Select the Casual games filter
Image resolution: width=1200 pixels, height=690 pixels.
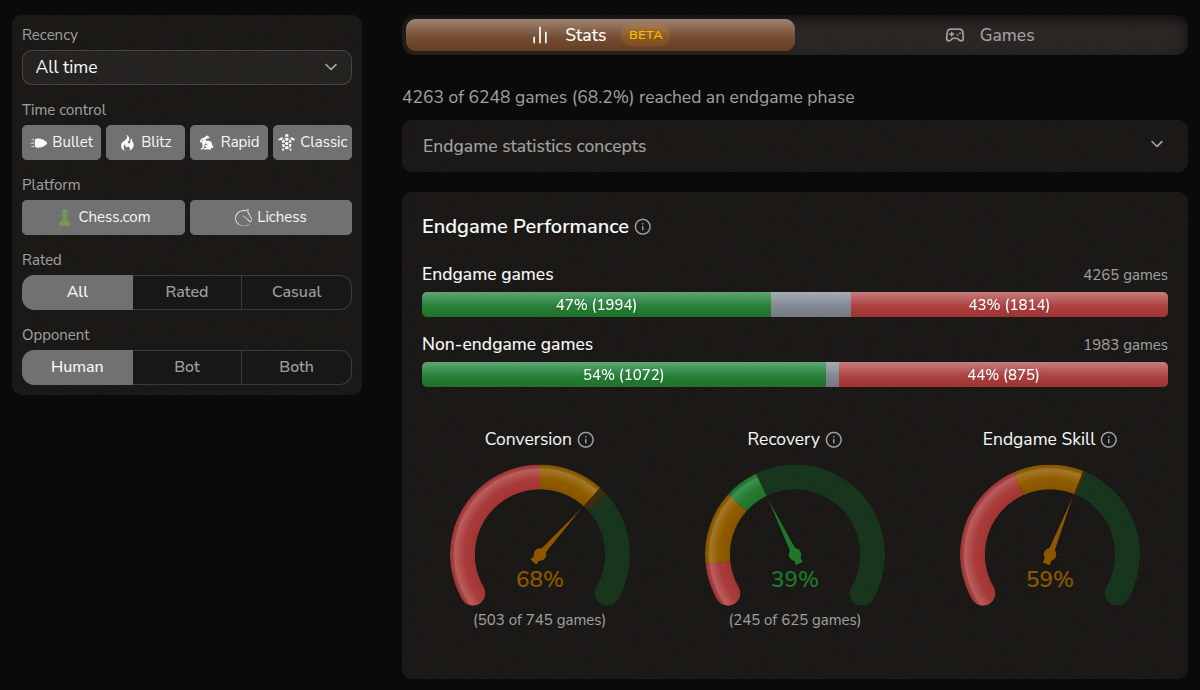296,292
